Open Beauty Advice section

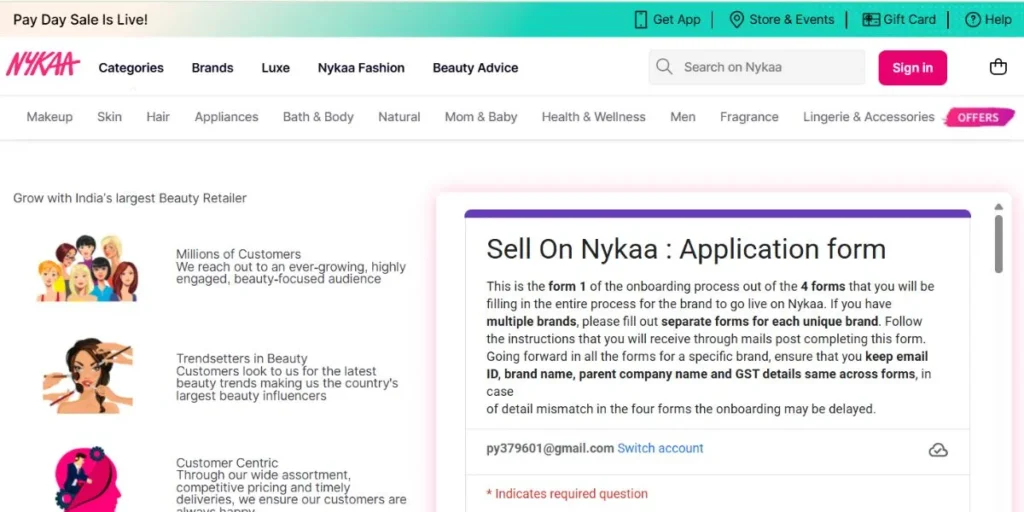pyautogui.click(x=475, y=68)
